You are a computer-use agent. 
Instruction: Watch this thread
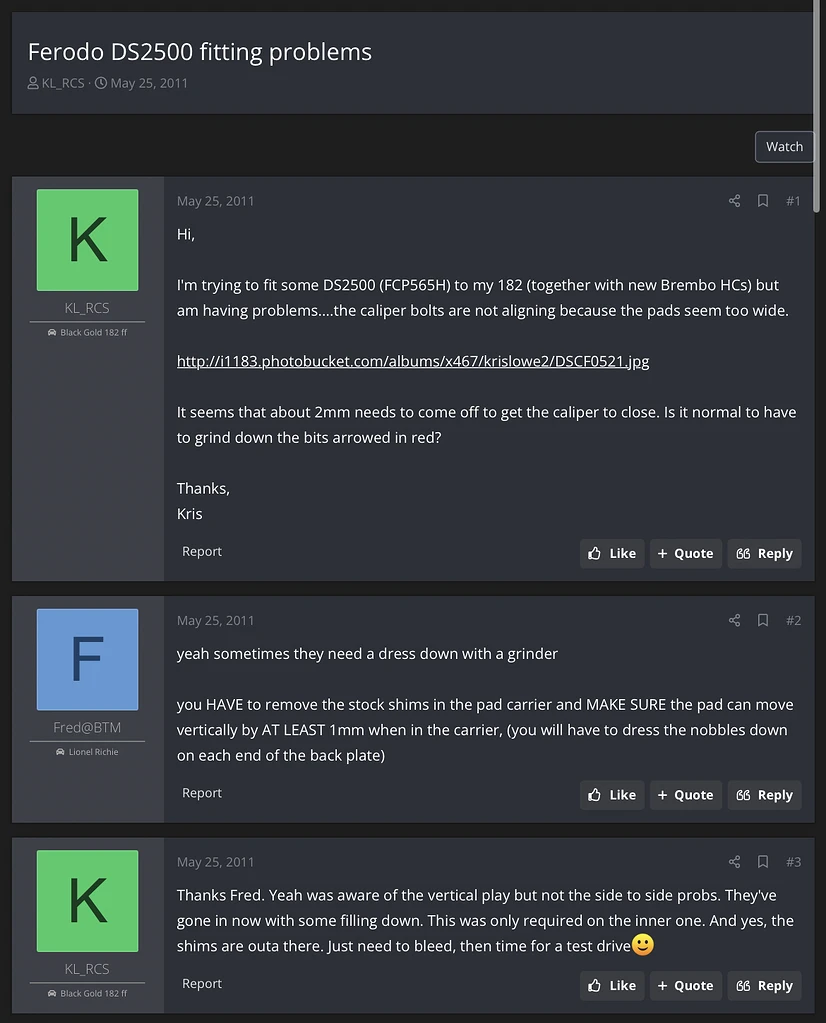point(784,147)
